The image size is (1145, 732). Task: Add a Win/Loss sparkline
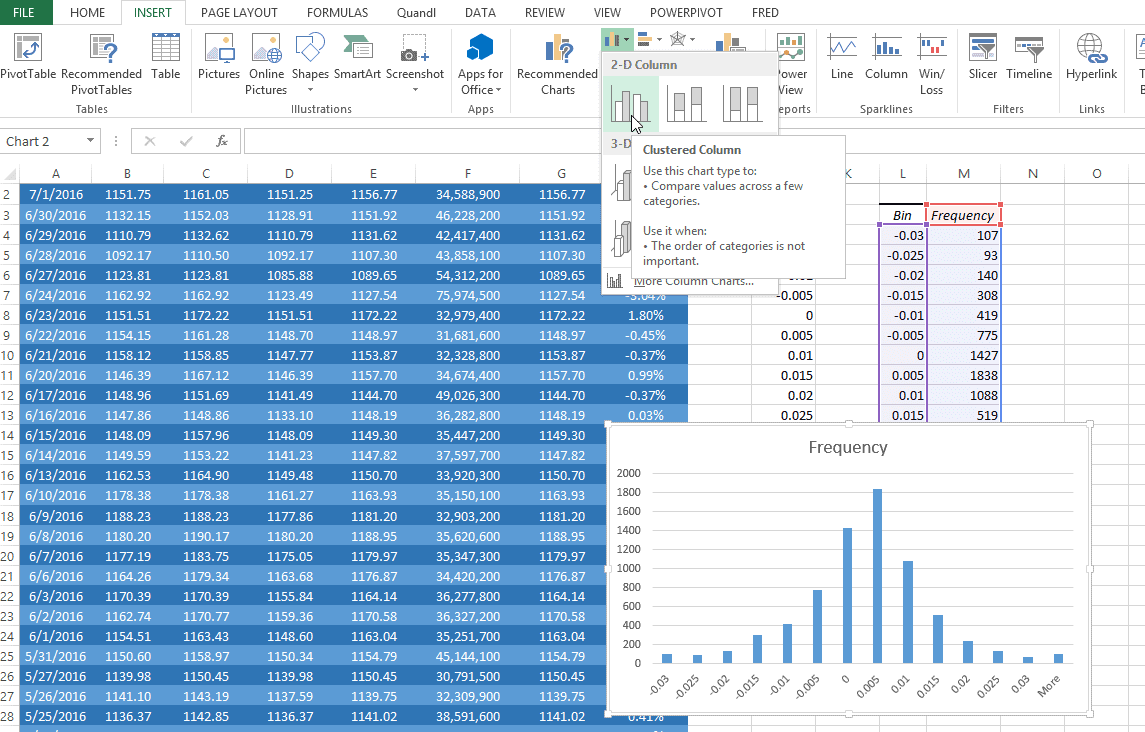(x=931, y=64)
